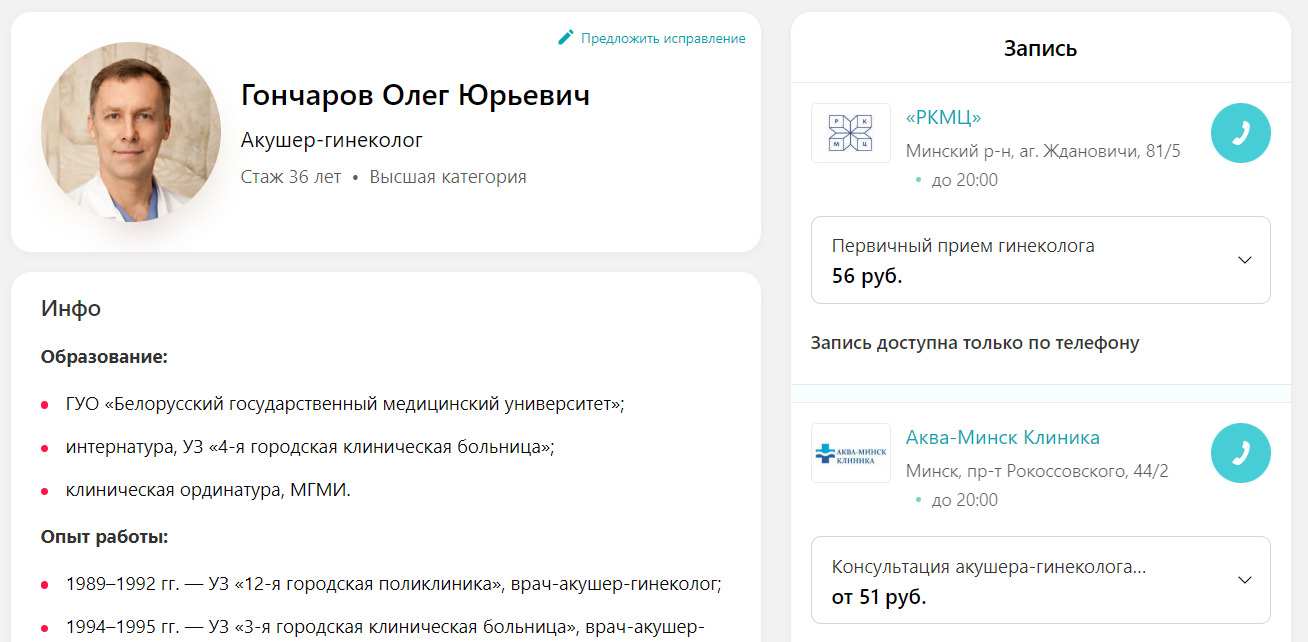Click the Аква-Минск Клиника logo image
This screenshot has height=642, width=1308.
(850, 453)
